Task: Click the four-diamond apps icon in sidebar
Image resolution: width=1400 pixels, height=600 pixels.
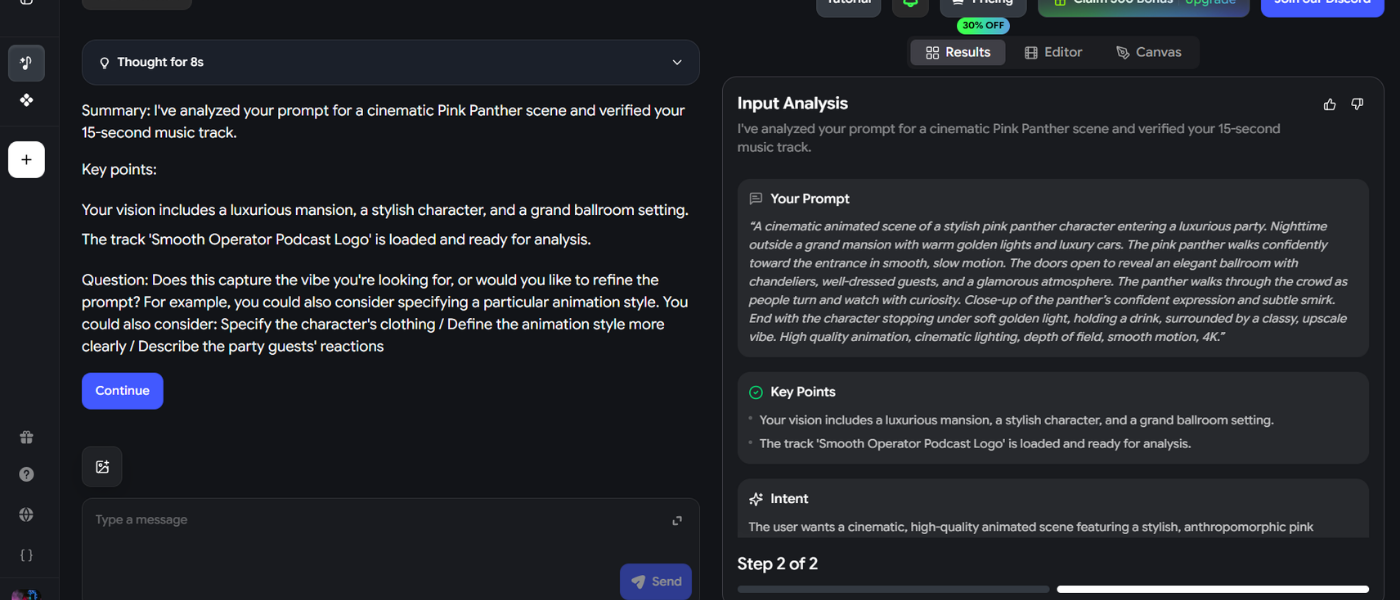Action: 26,100
